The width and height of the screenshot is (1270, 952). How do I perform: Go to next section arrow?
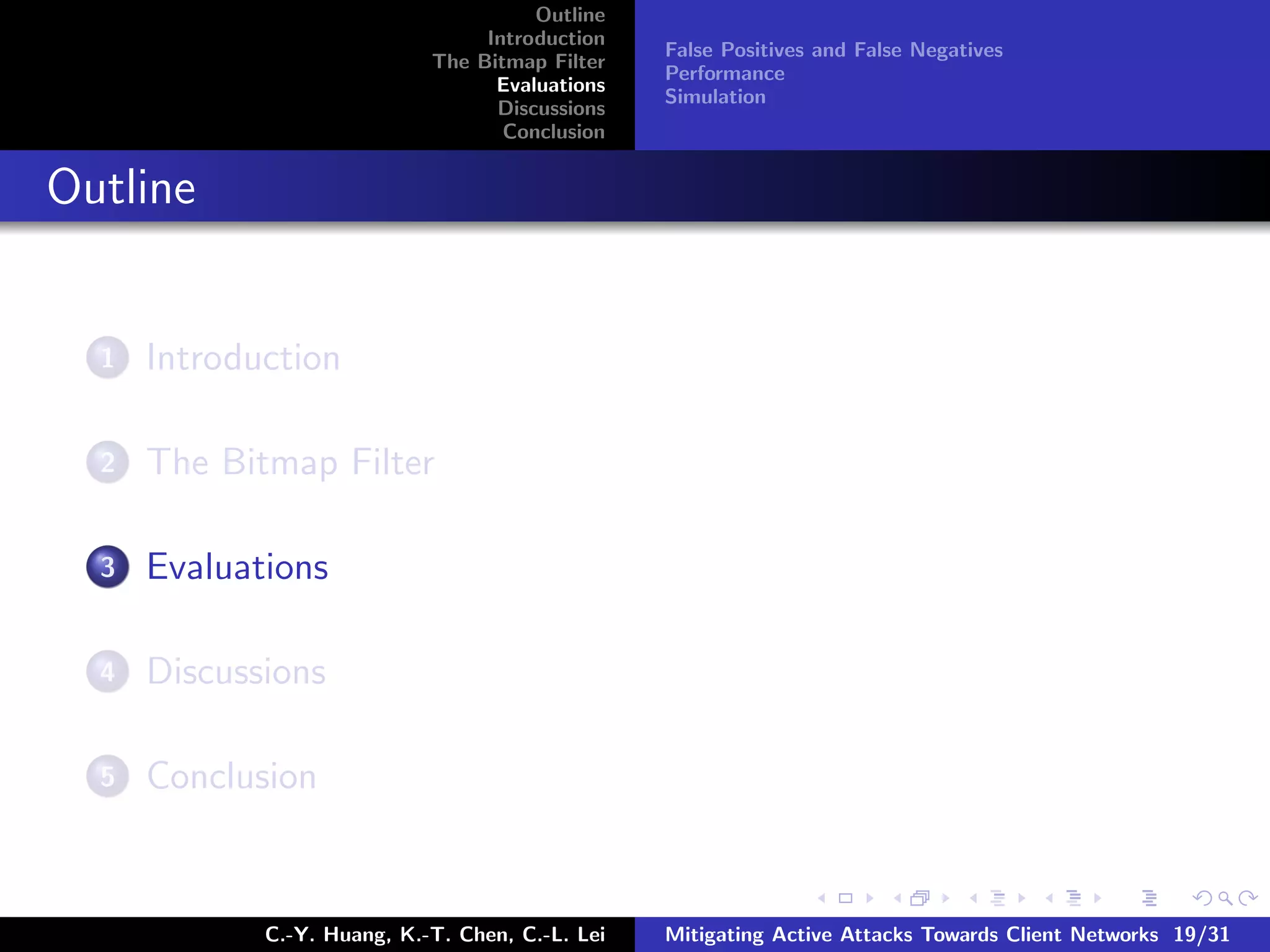1098,898
